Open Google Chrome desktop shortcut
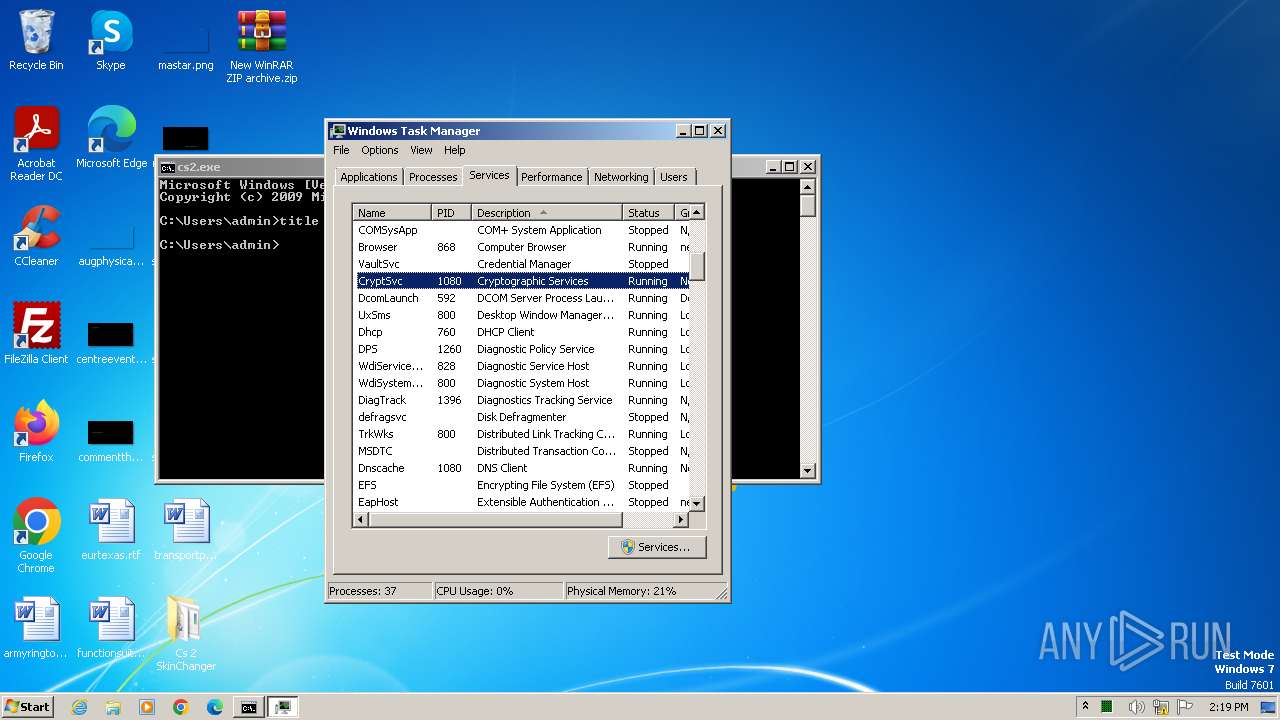Screen dimensions: 1280x720 pos(36,536)
